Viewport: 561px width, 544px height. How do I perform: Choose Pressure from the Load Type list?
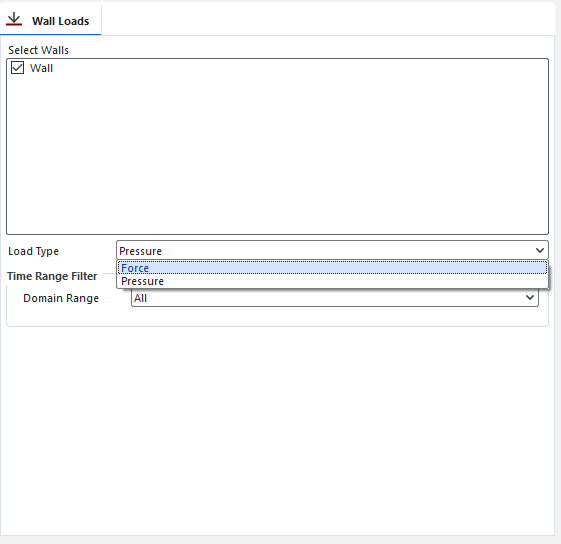click(x=332, y=281)
